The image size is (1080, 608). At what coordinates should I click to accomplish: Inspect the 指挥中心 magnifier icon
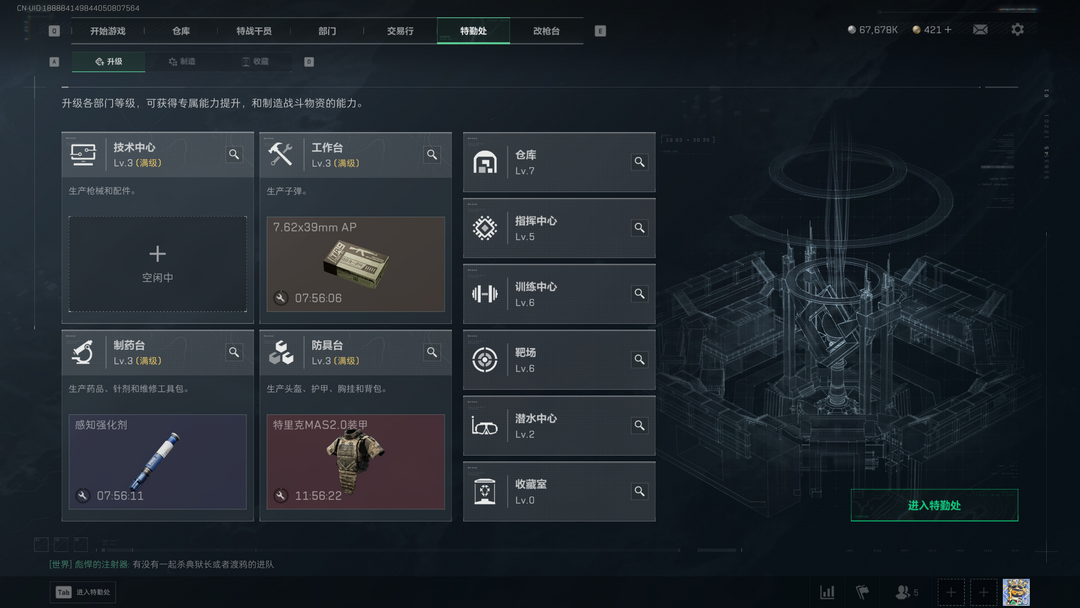click(x=639, y=228)
